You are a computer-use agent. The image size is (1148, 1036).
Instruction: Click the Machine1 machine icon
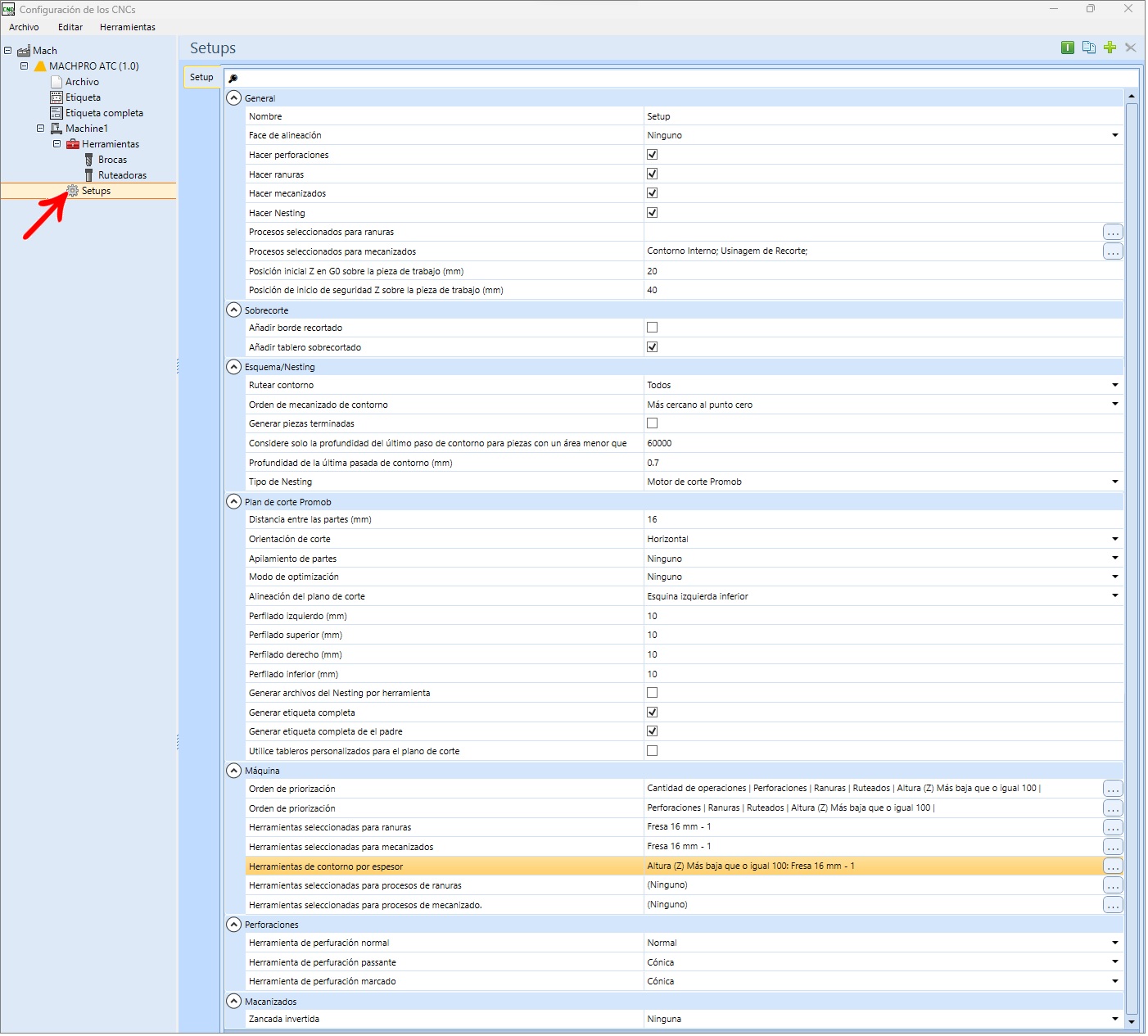pos(56,129)
